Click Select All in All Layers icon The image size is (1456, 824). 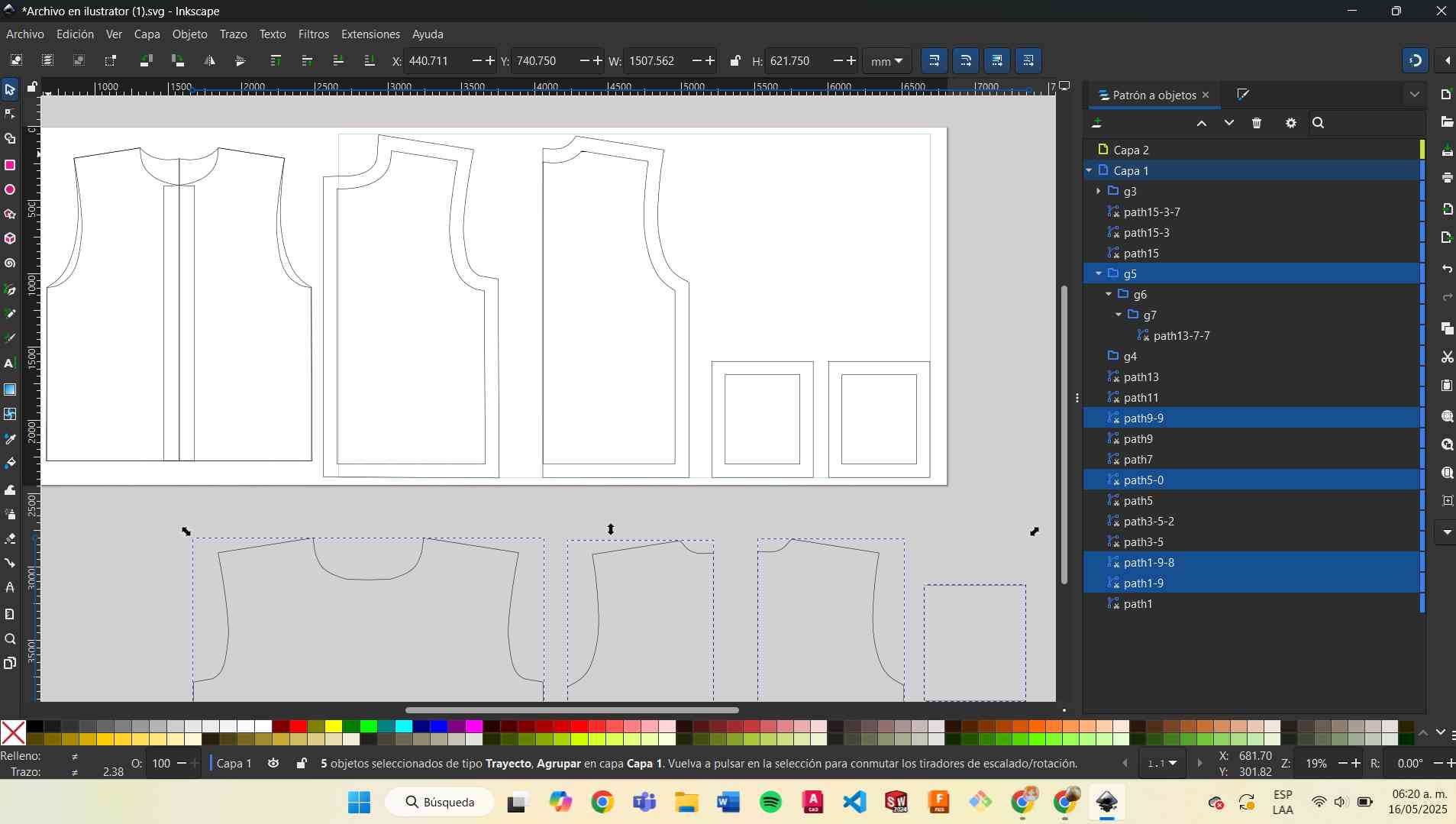click(x=47, y=60)
